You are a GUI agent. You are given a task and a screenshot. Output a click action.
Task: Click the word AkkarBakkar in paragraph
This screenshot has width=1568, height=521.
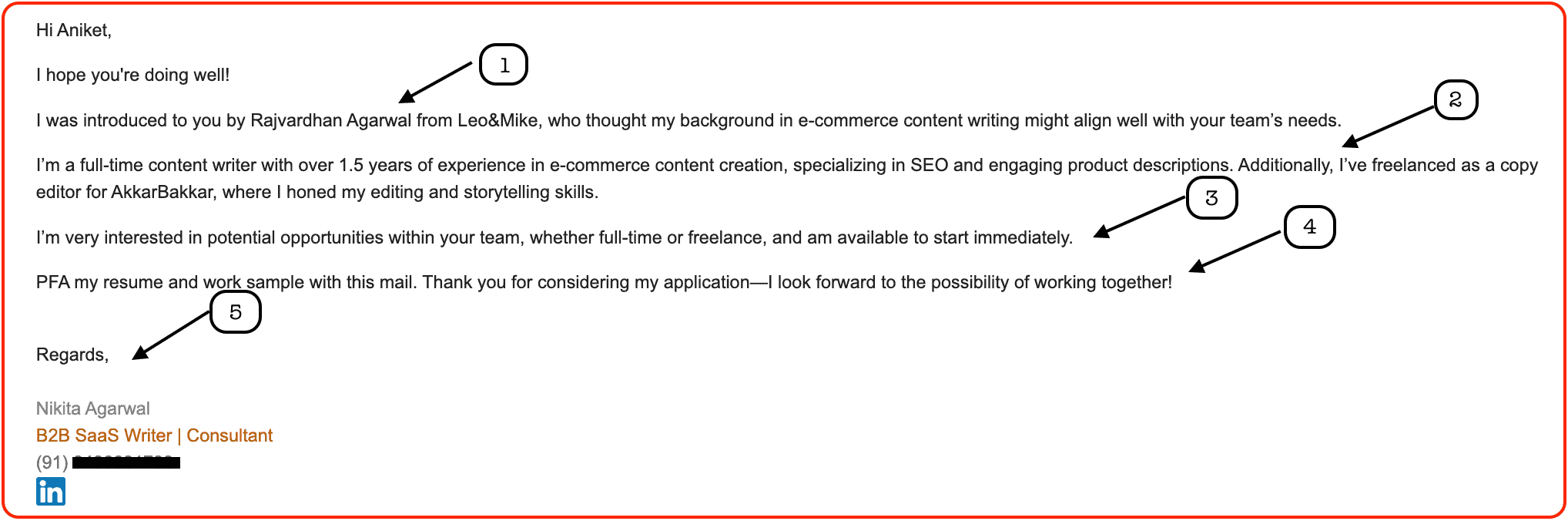[162, 192]
